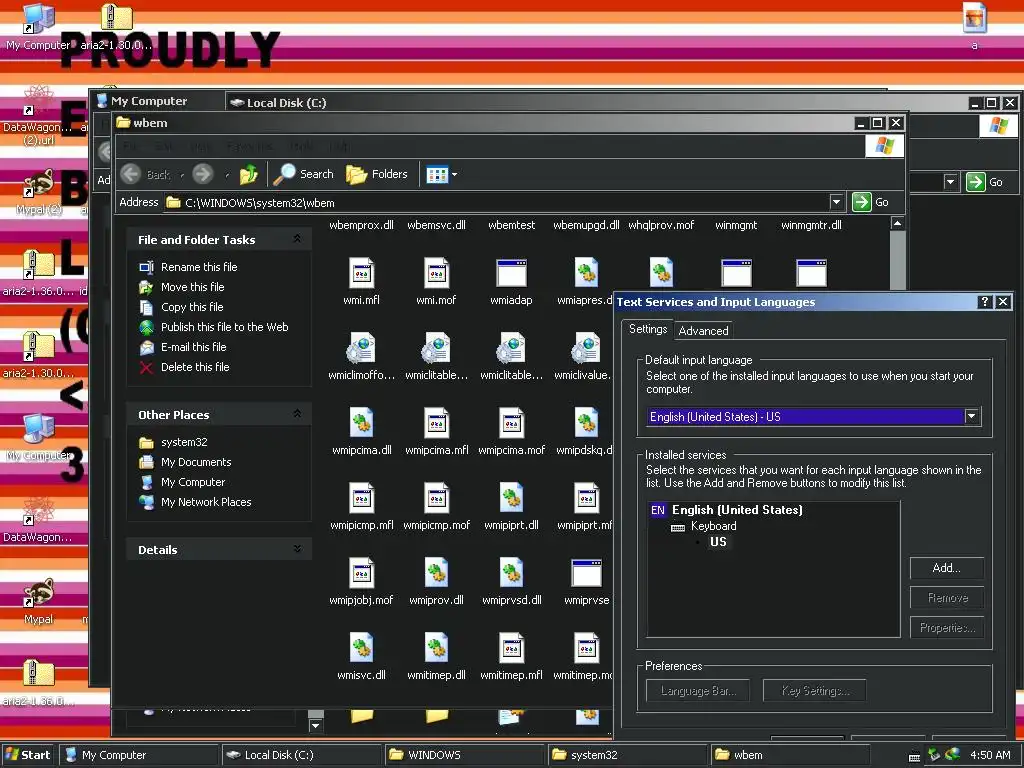Select the wmisvc.dll file icon
Screen dimensions: 1024x768
coord(361,648)
